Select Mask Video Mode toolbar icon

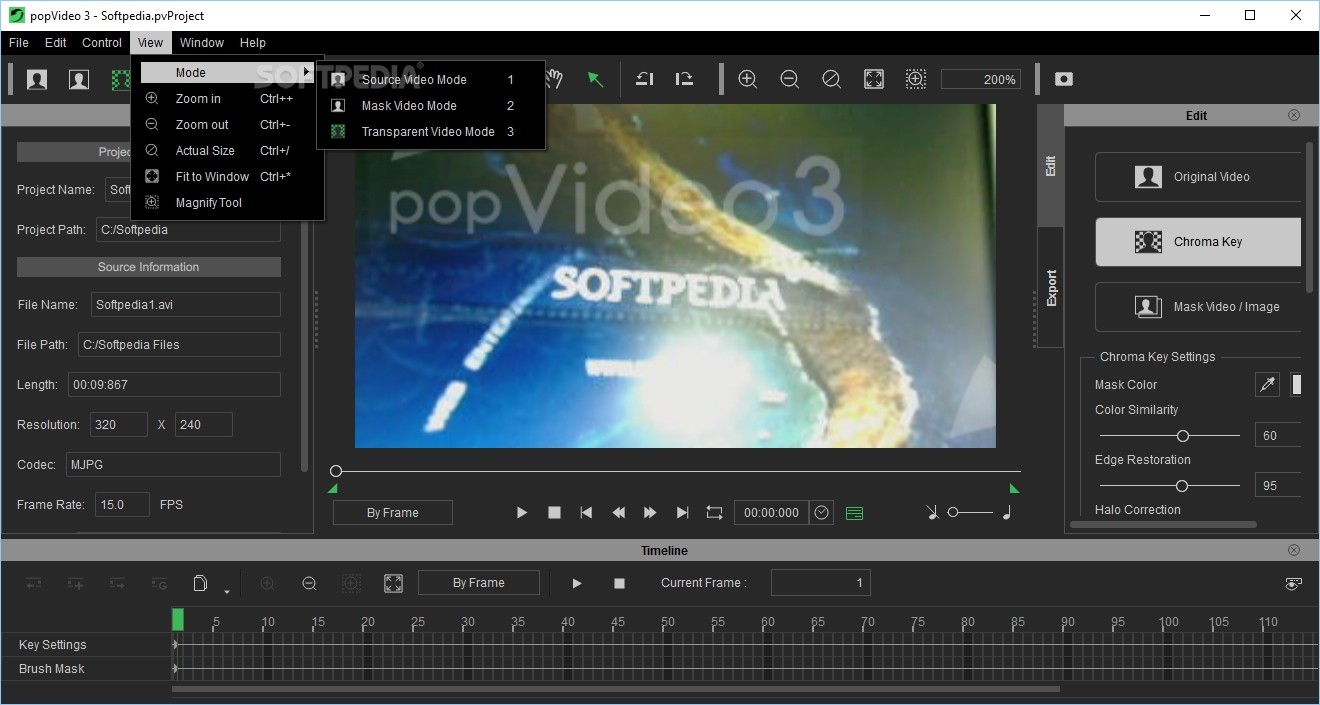(x=79, y=79)
